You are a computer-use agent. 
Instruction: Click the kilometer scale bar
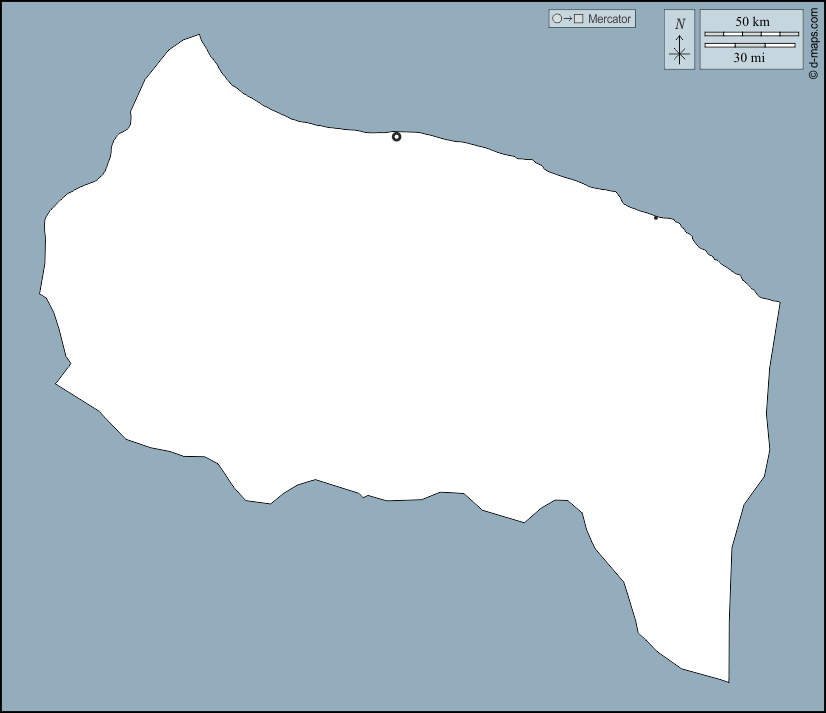point(752,34)
